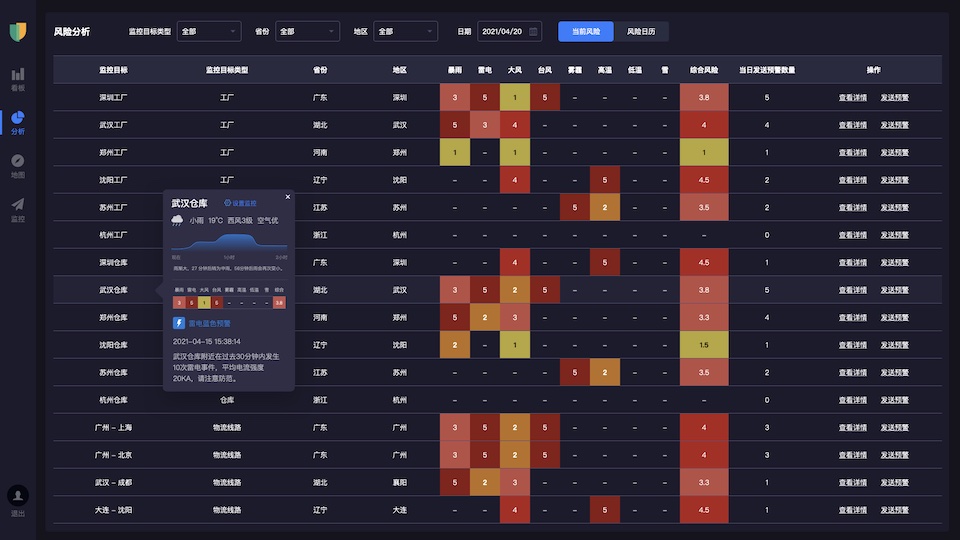960x540 pixels.
Task: Close the 武汉仓库 popup card
Action: (x=288, y=197)
